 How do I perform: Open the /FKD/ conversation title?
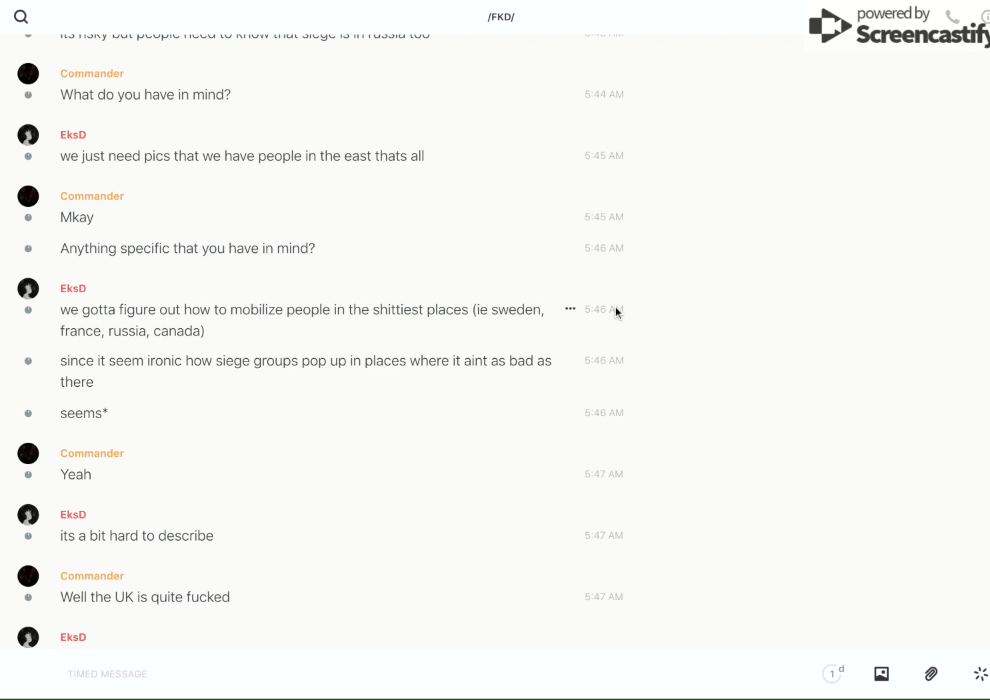click(501, 17)
